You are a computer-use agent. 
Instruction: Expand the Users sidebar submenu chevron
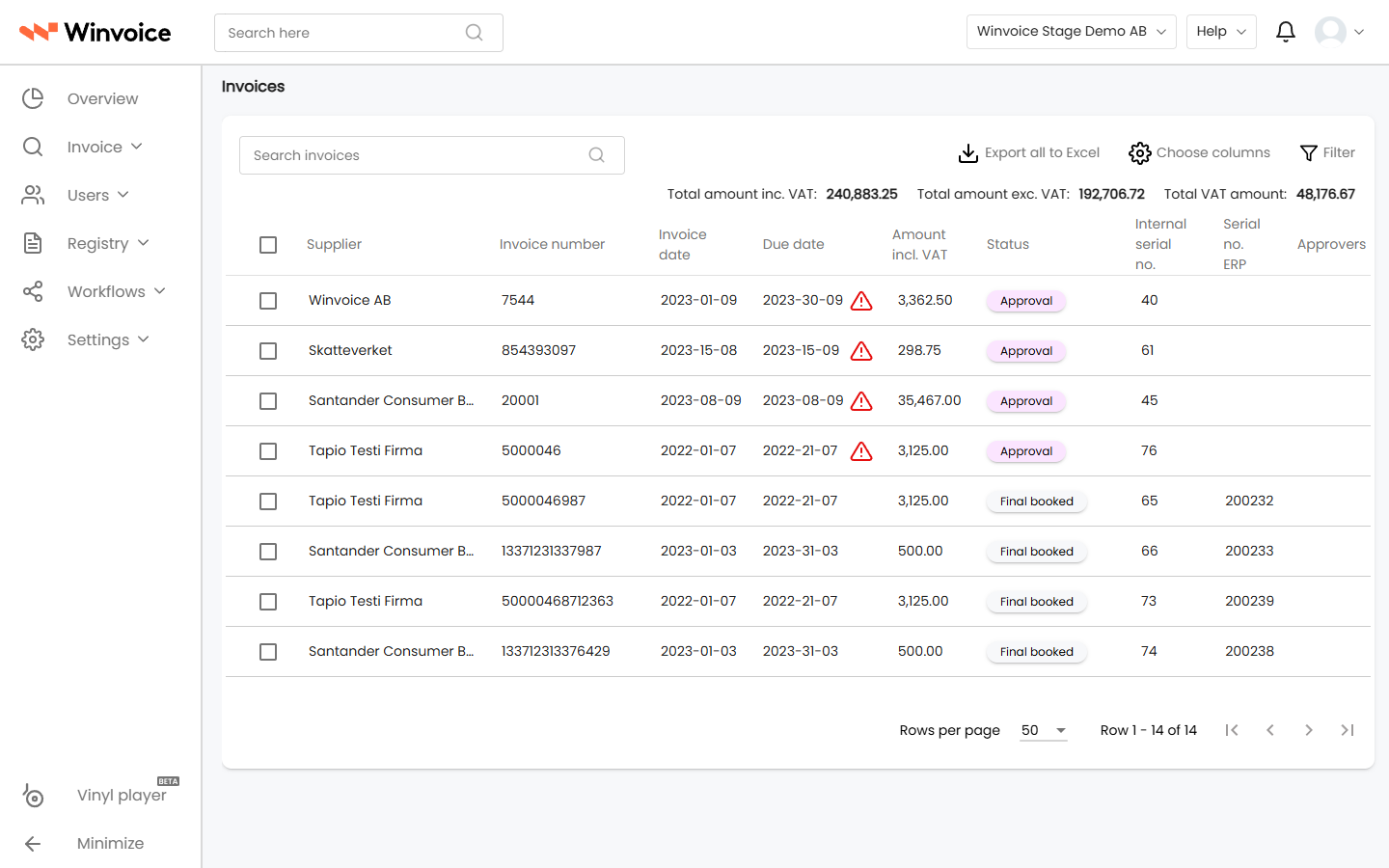[123, 195]
